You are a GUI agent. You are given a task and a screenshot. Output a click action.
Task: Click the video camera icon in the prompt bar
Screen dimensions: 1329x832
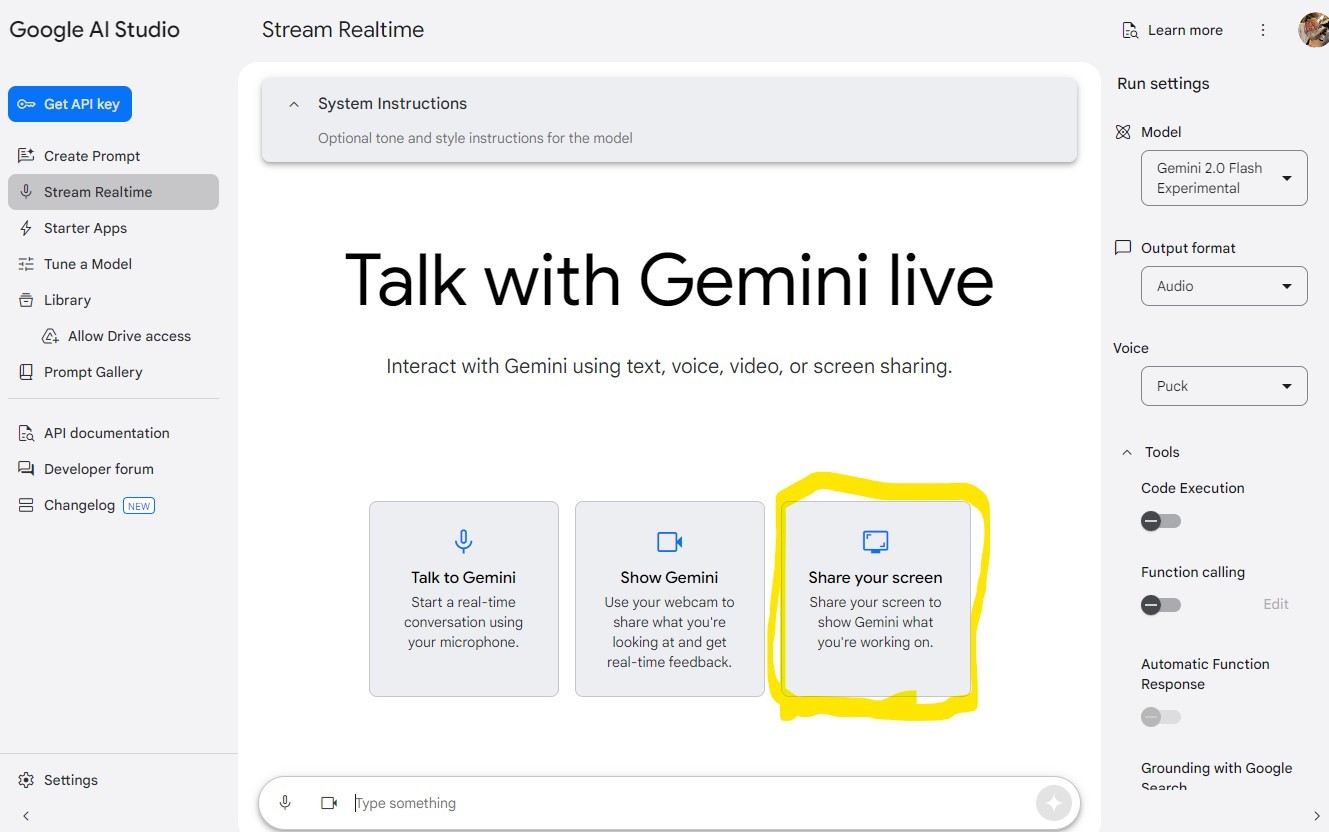[329, 803]
